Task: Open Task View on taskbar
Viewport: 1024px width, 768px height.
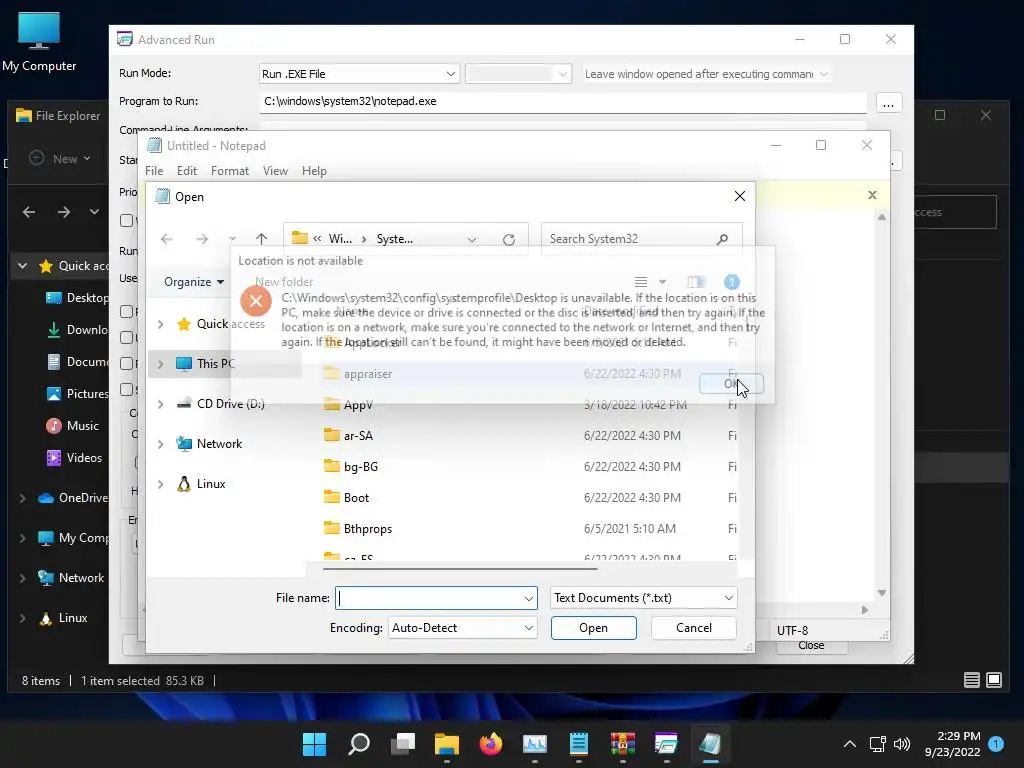Action: point(403,743)
